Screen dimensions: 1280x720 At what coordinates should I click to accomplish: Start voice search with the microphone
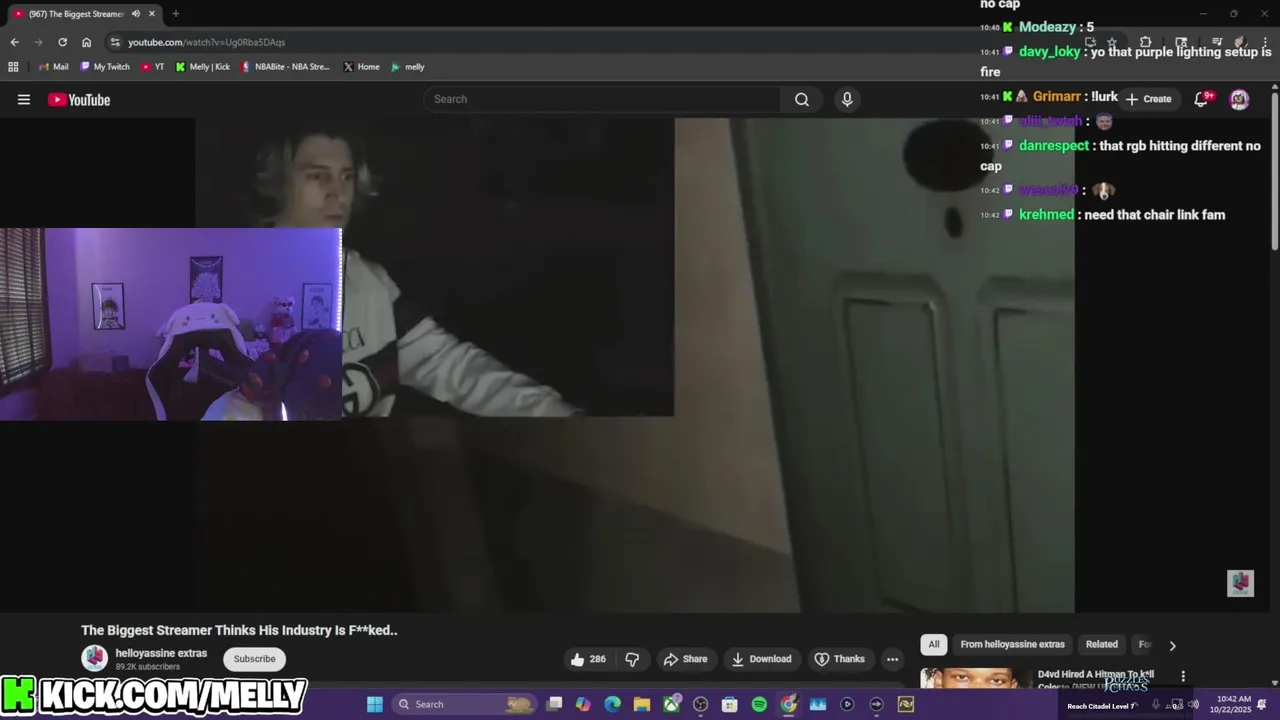[847, 99]
